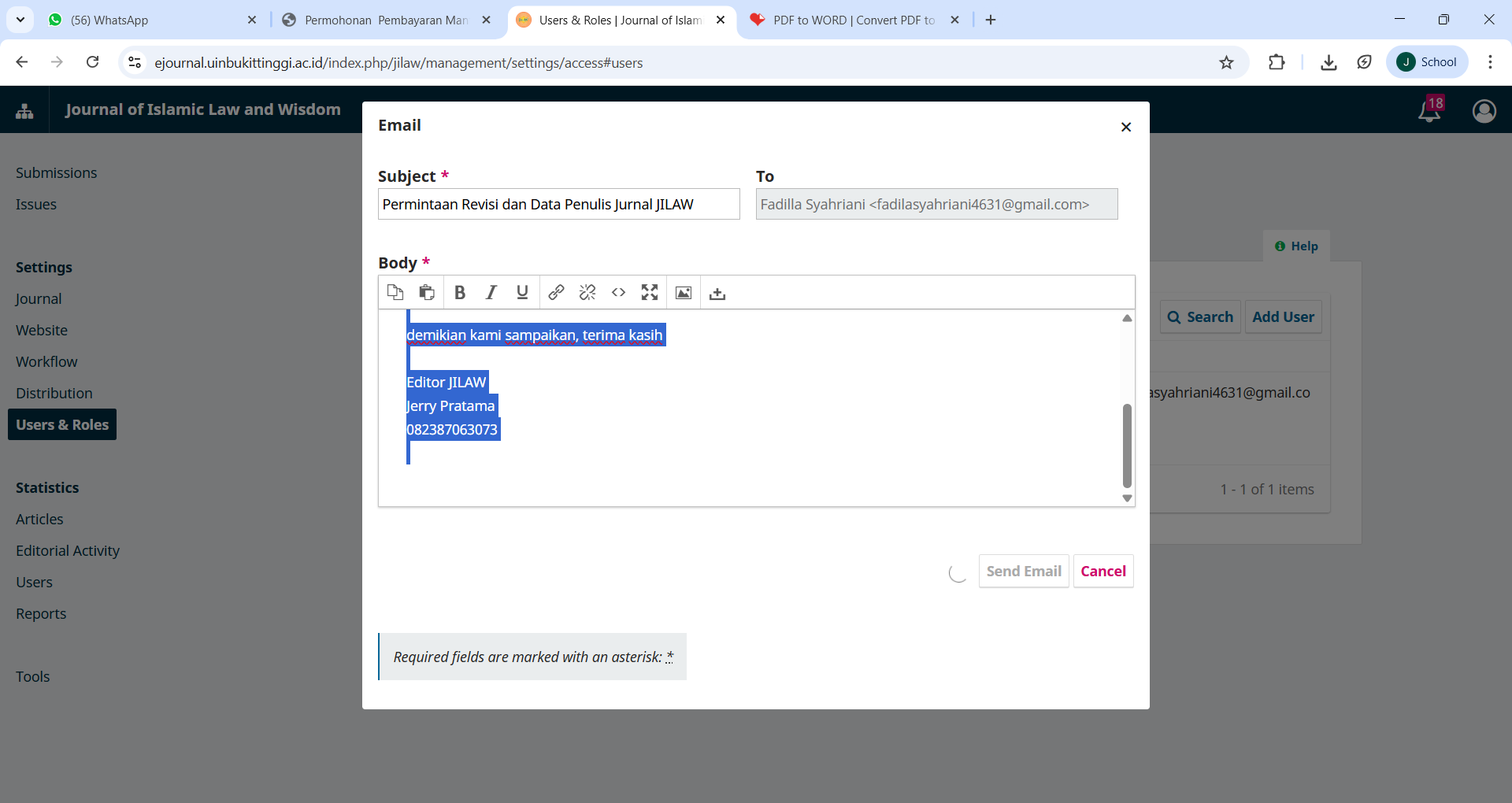Click into the Subject input field
The image size is (1512, 803).
tap(558, 205)
